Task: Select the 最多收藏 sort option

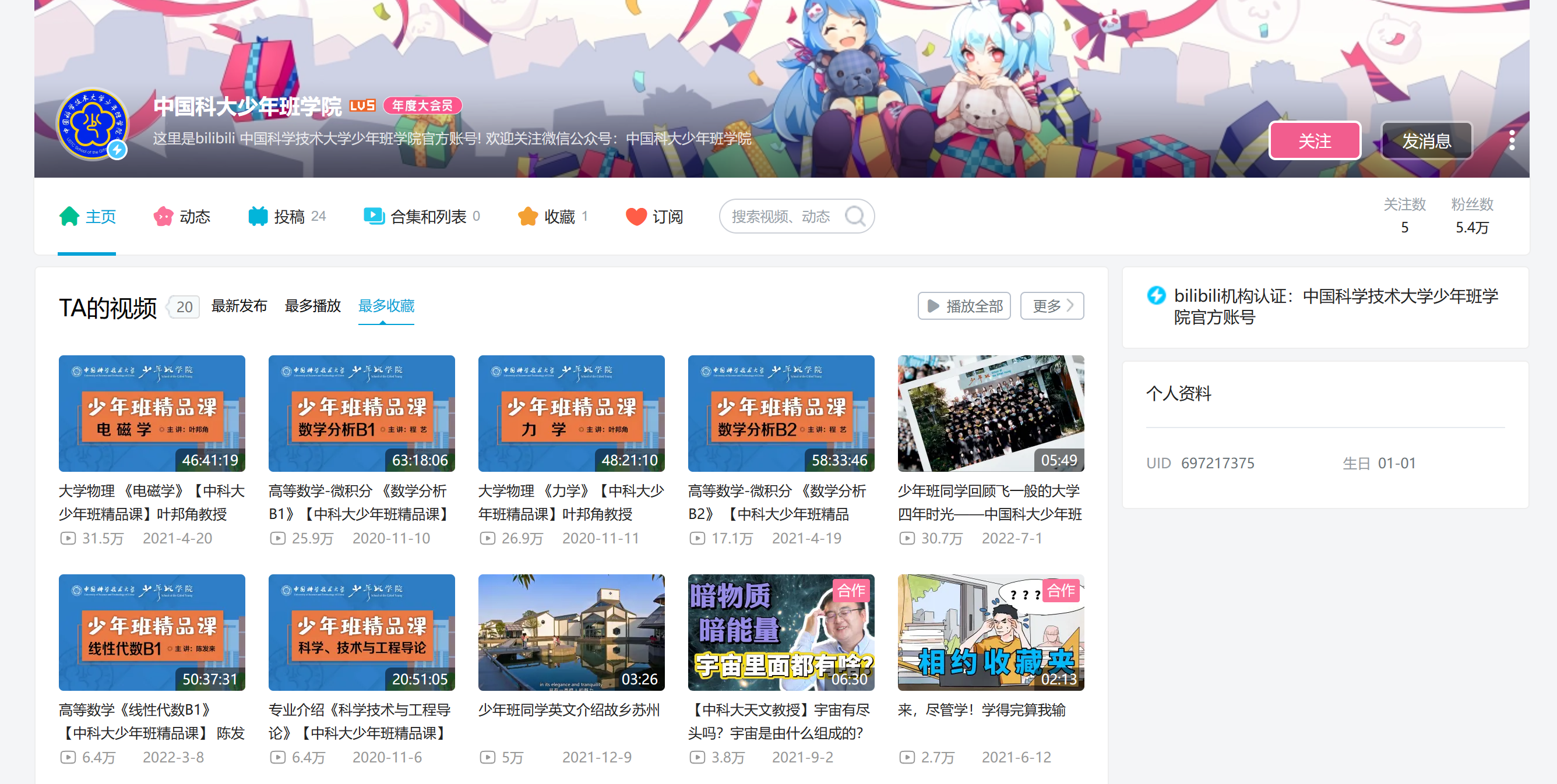Action: tap(386, 306)
